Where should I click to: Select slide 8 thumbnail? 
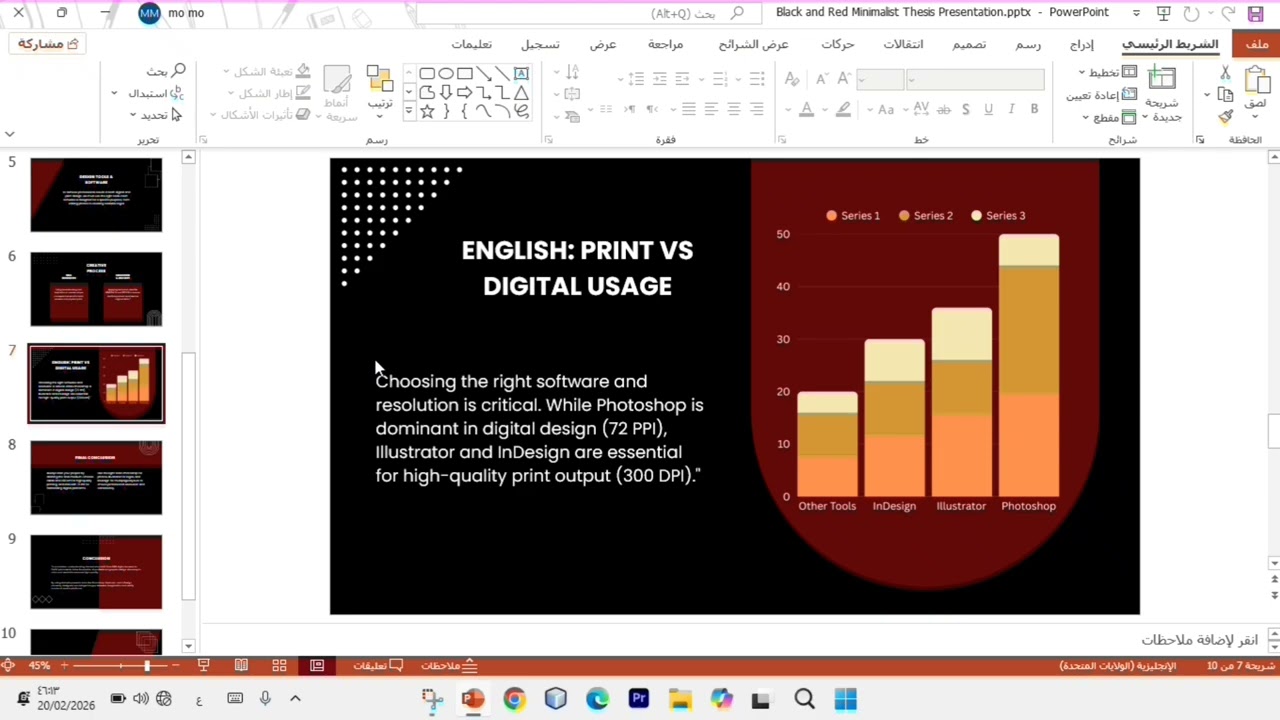pos(96,478)
